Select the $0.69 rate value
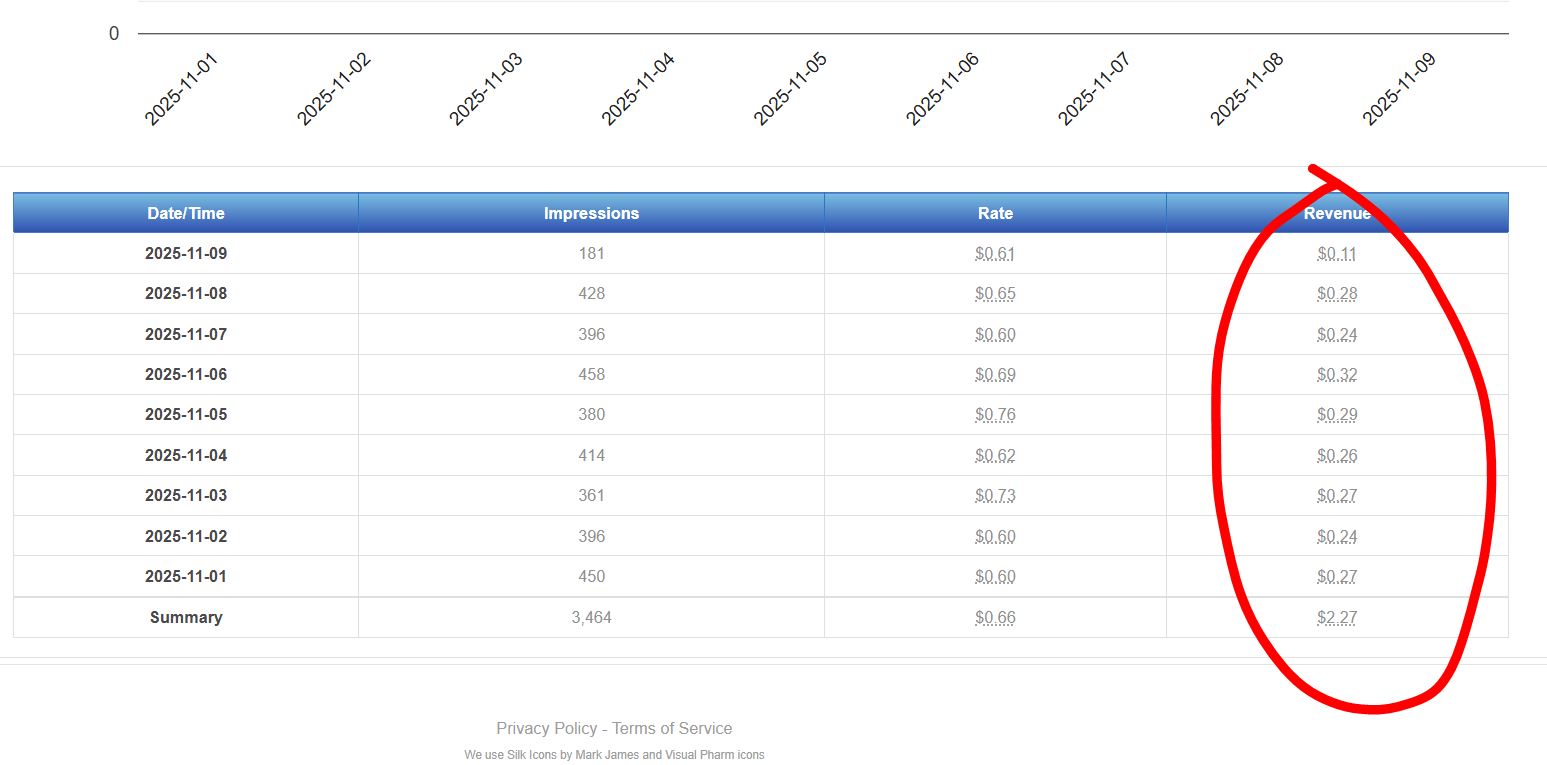1547x765 pixels. [x=995, y=375]
